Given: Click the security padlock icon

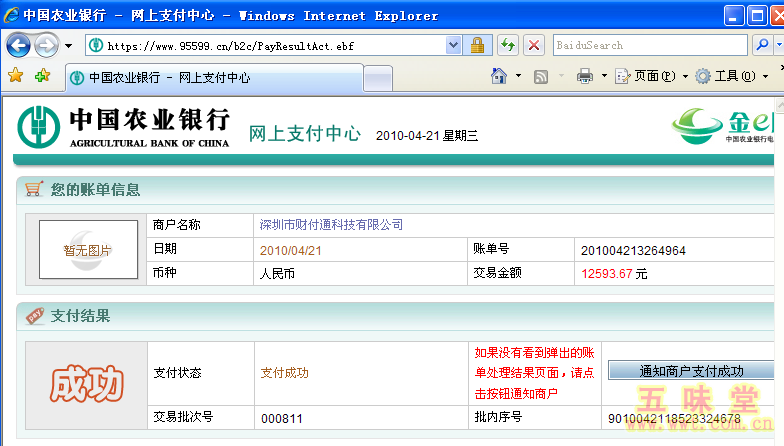Looking at the screenshot, I should click(477, 45).
